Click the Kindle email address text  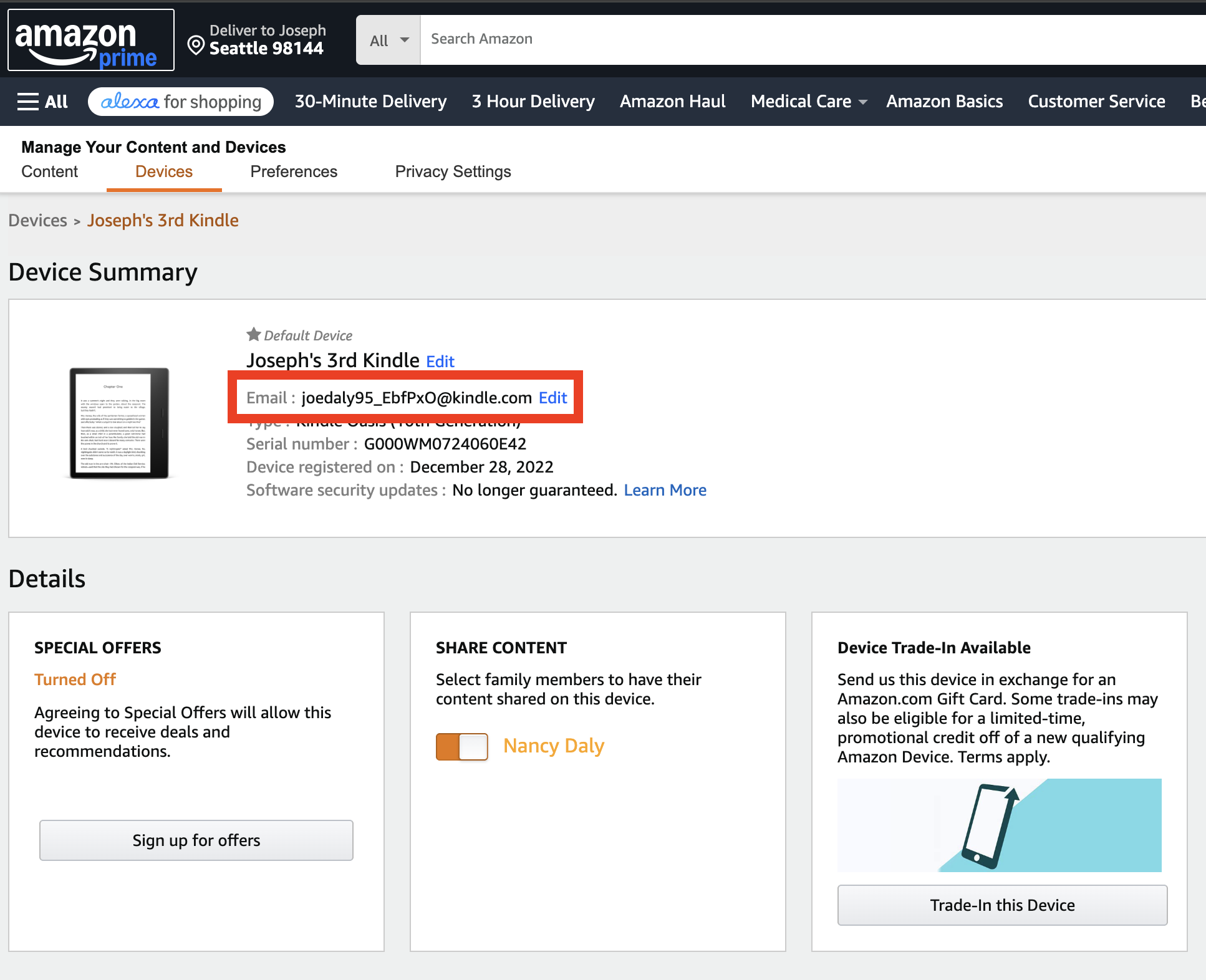tap(417, 398)
